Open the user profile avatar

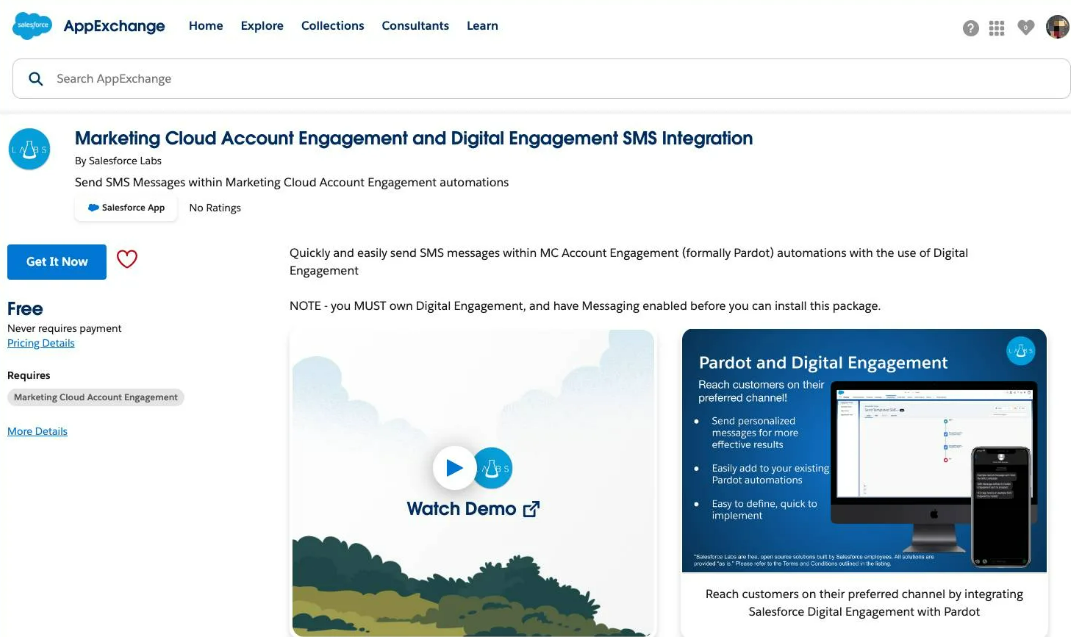click(1057, 27)
